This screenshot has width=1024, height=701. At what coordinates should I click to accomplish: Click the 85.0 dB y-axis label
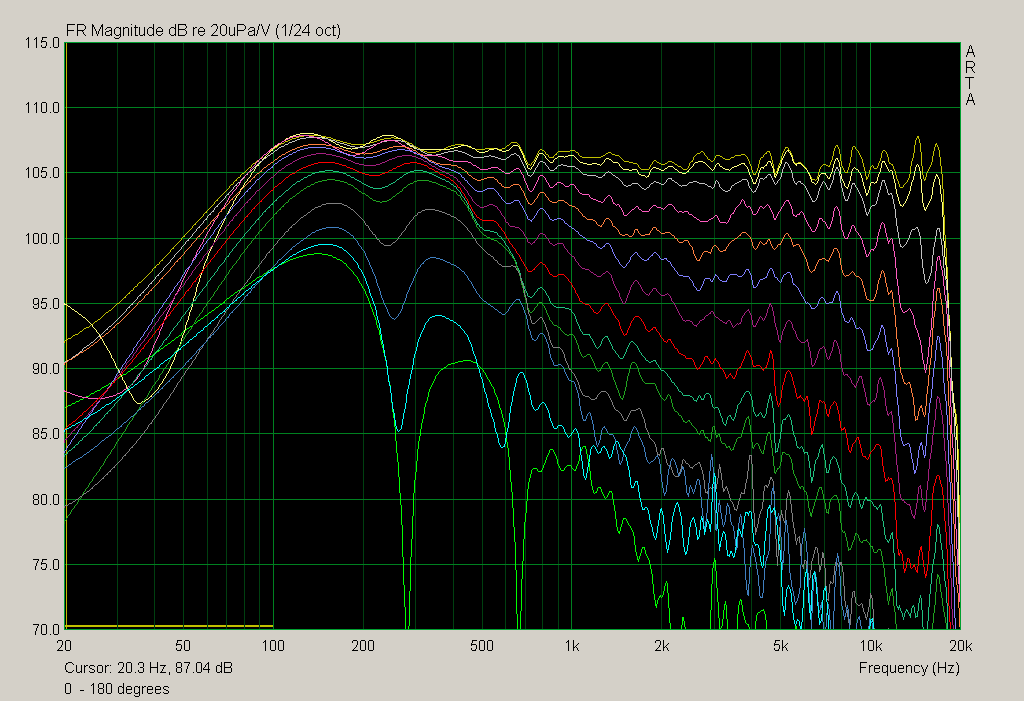[x=46, y=434]
